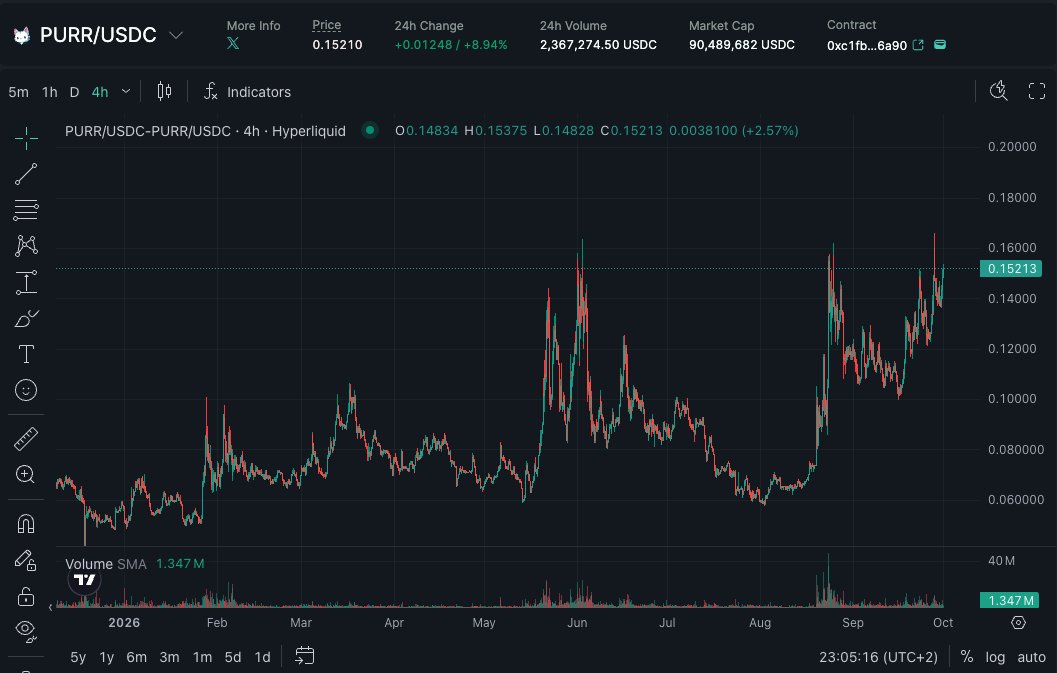Image resolution: width=1057 pixels, height=673 pixels.
Task: Click the Contract address 0xc1fb...6a90
Action: click(867, 46)
